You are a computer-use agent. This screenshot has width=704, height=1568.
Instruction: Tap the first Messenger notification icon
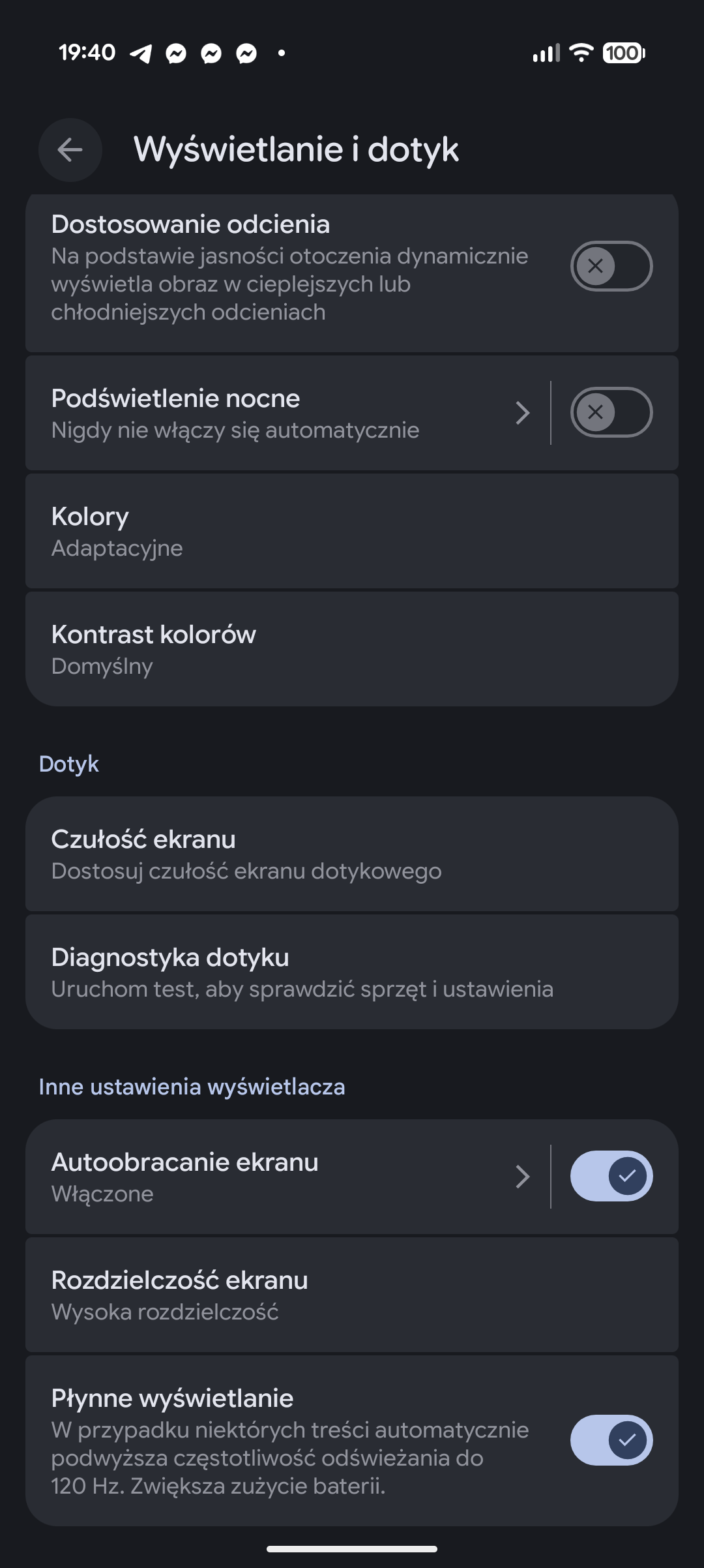(176, 53)
